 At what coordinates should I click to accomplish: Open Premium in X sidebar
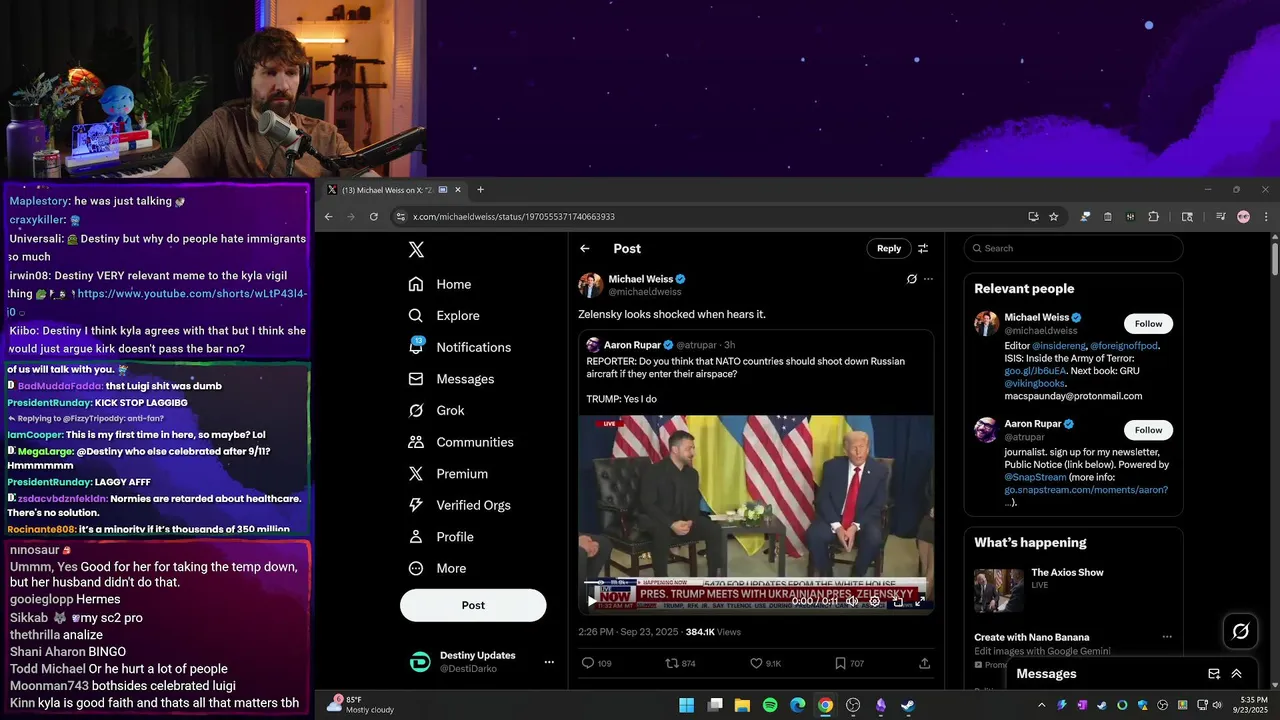tap(448, 474)
